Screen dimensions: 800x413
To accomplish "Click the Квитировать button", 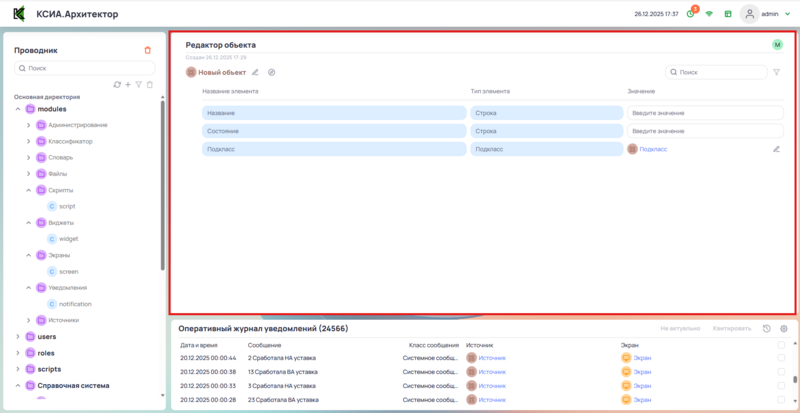I will 731,328.
